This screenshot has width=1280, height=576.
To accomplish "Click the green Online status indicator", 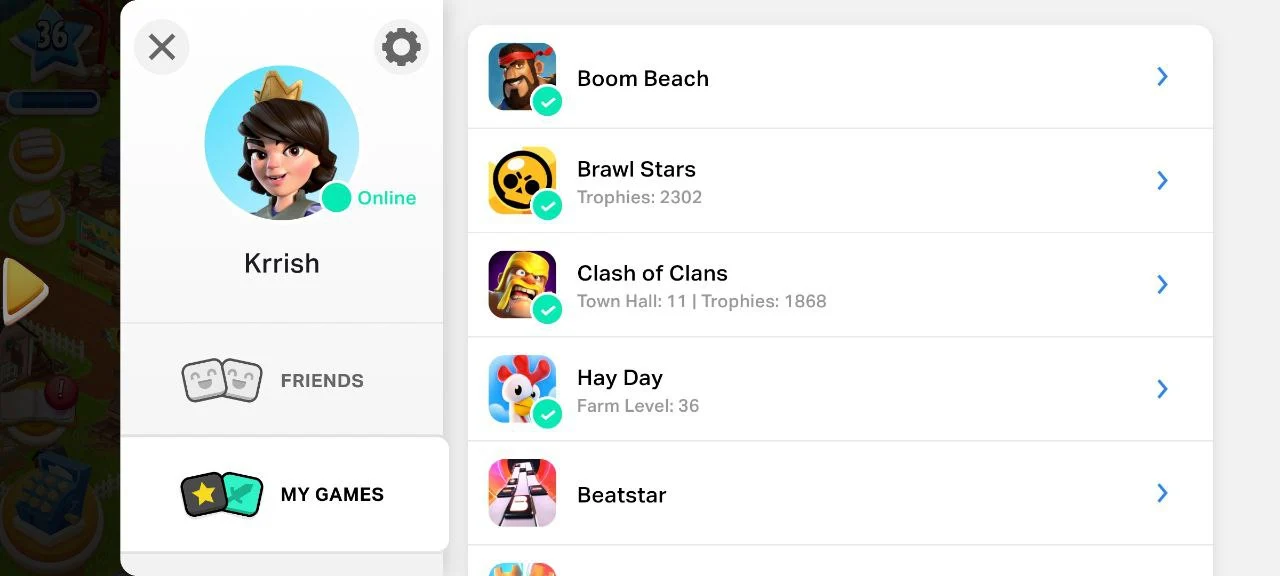I will pos(337,198).
